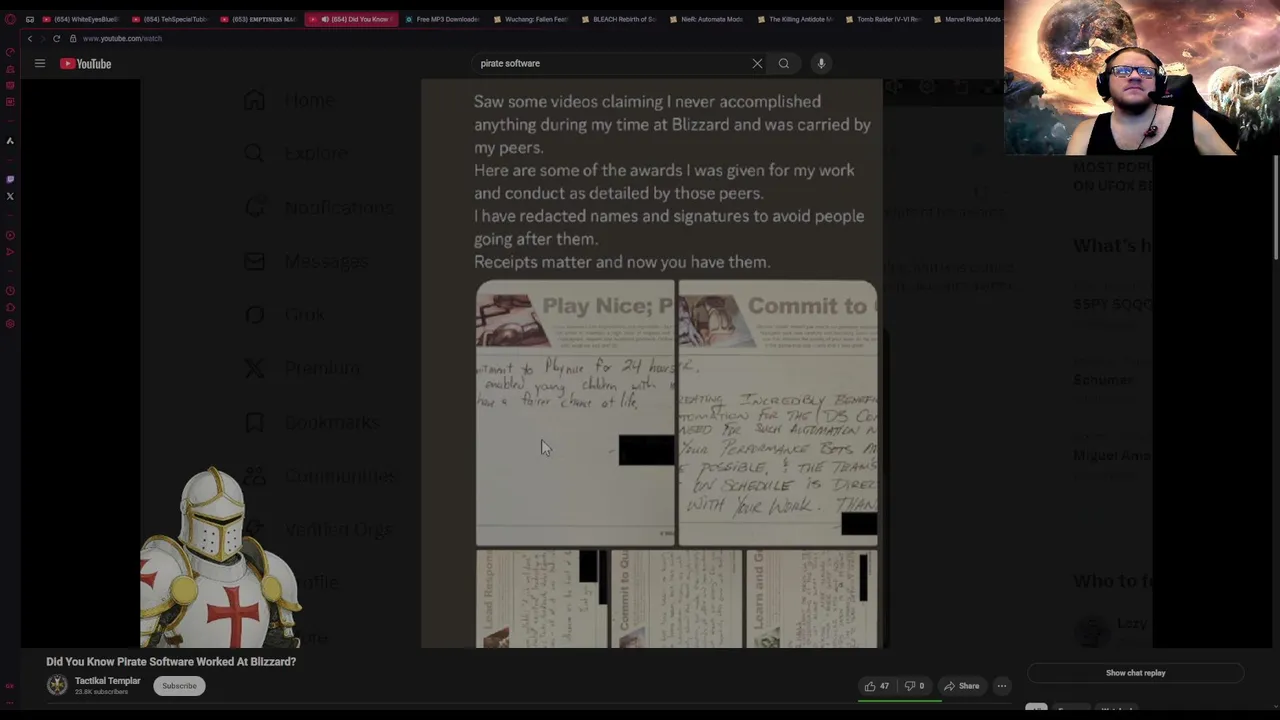Click Show chat replay button

pos(1135,673)
